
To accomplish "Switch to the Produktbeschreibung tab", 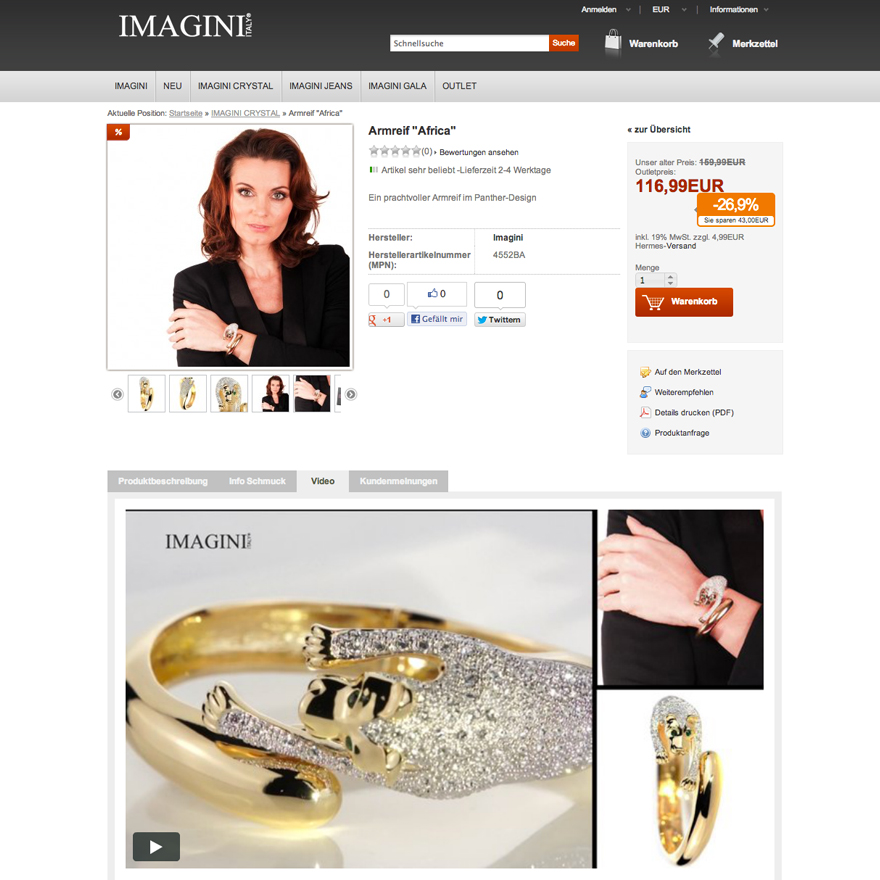I will tap(163, 481).
